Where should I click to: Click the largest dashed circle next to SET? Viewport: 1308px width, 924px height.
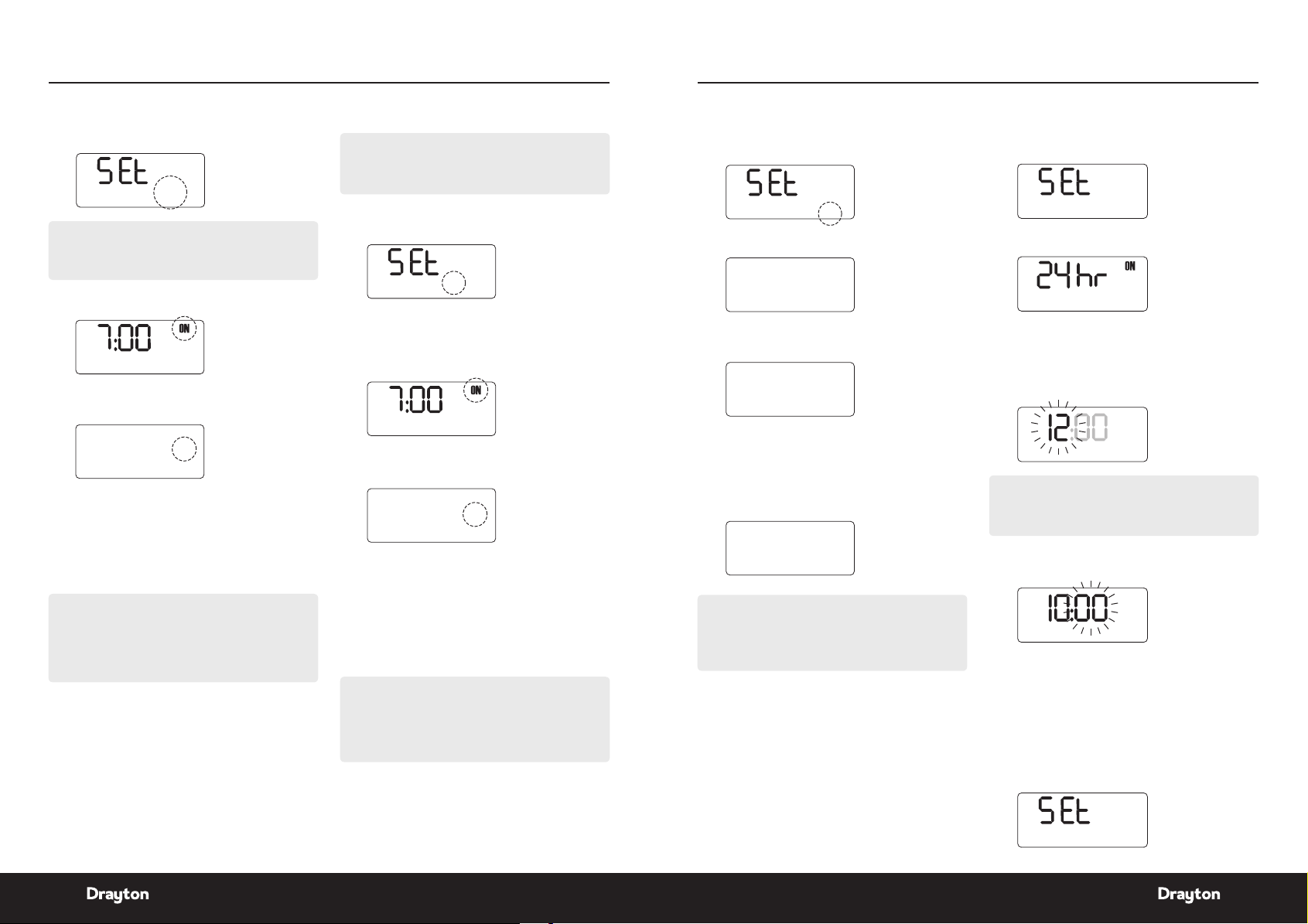[x=170, y=192]
